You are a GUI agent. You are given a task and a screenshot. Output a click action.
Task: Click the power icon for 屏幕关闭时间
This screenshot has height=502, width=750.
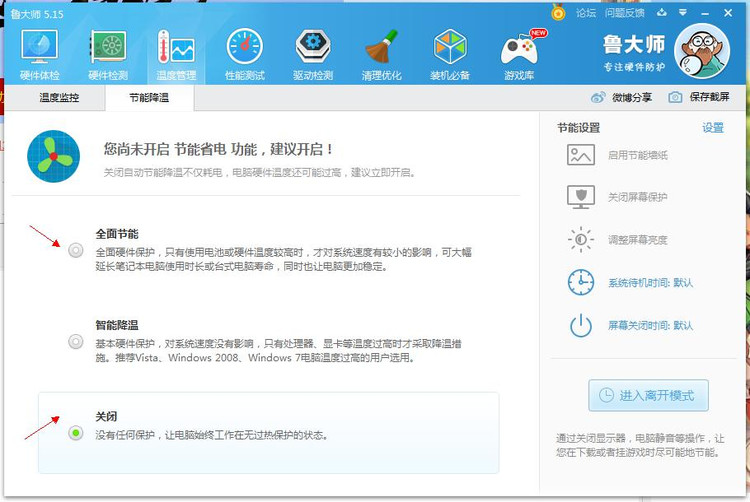pos(581,325)
